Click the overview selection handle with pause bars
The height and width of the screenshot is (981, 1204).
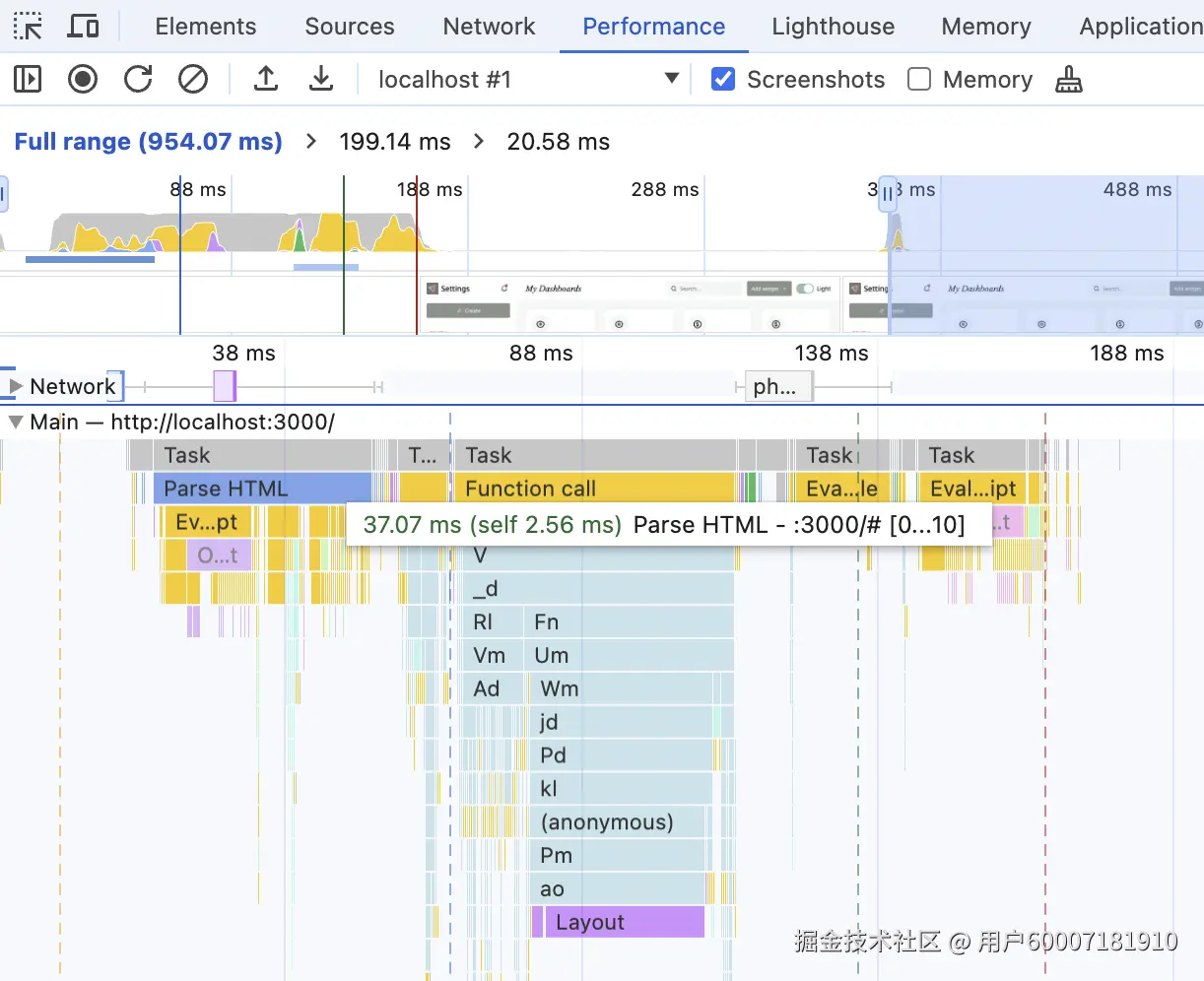tap(888, 194)
